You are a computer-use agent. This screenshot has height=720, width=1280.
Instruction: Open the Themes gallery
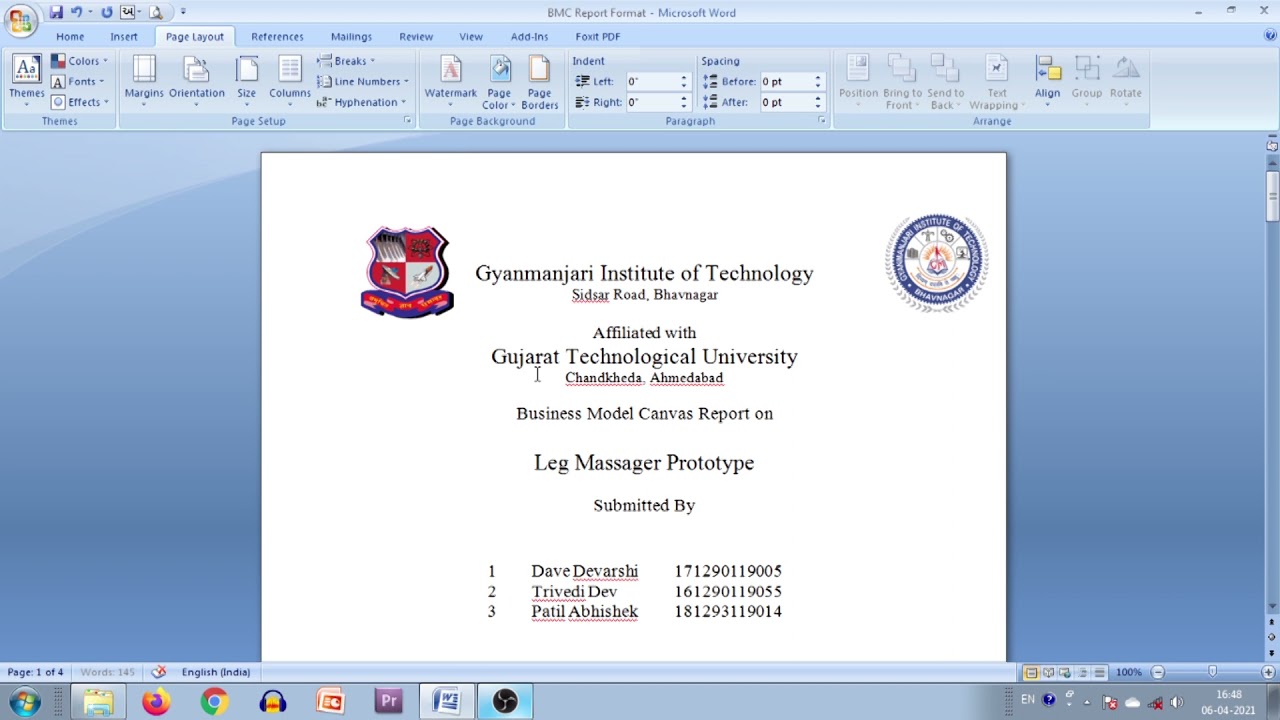27,82
